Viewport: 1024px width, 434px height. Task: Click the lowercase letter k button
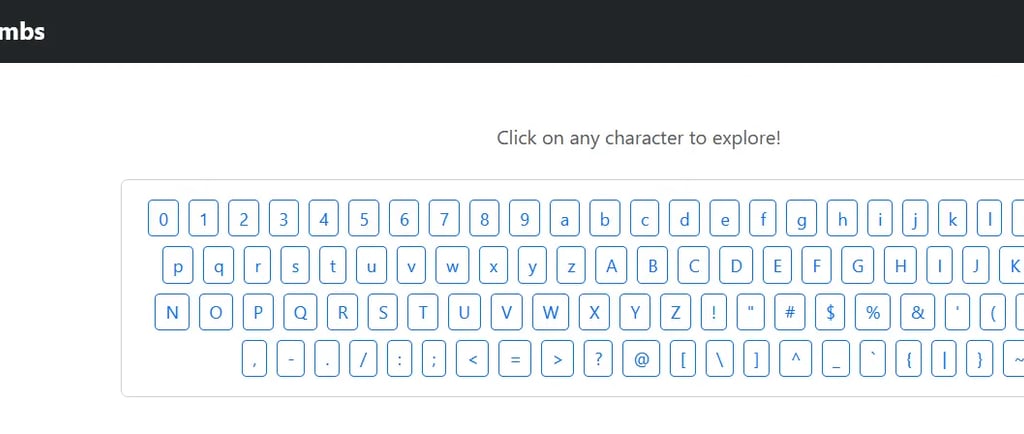pyautogui.click(x=952, y=217)
